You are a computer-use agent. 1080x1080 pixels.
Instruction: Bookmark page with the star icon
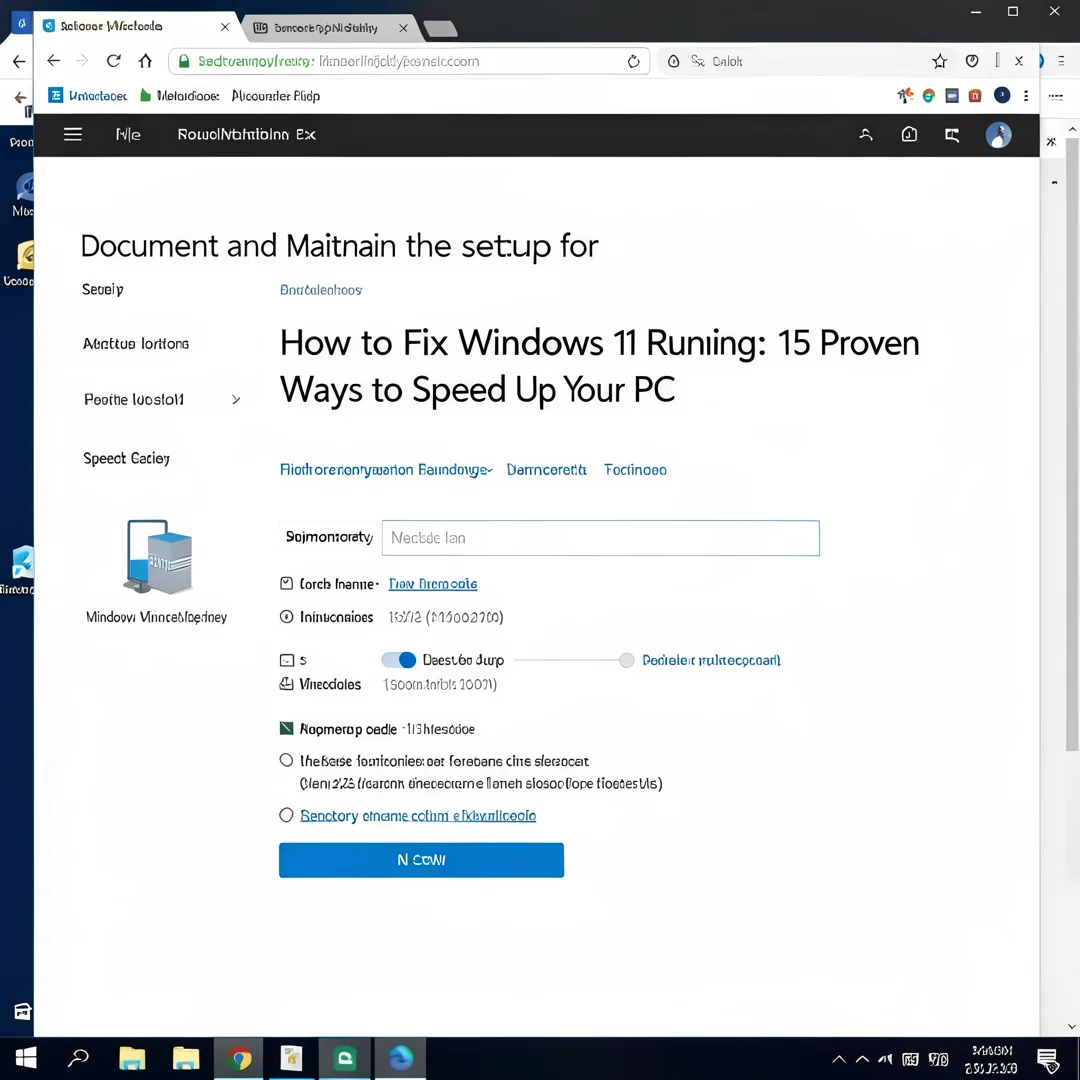[939, 61]
